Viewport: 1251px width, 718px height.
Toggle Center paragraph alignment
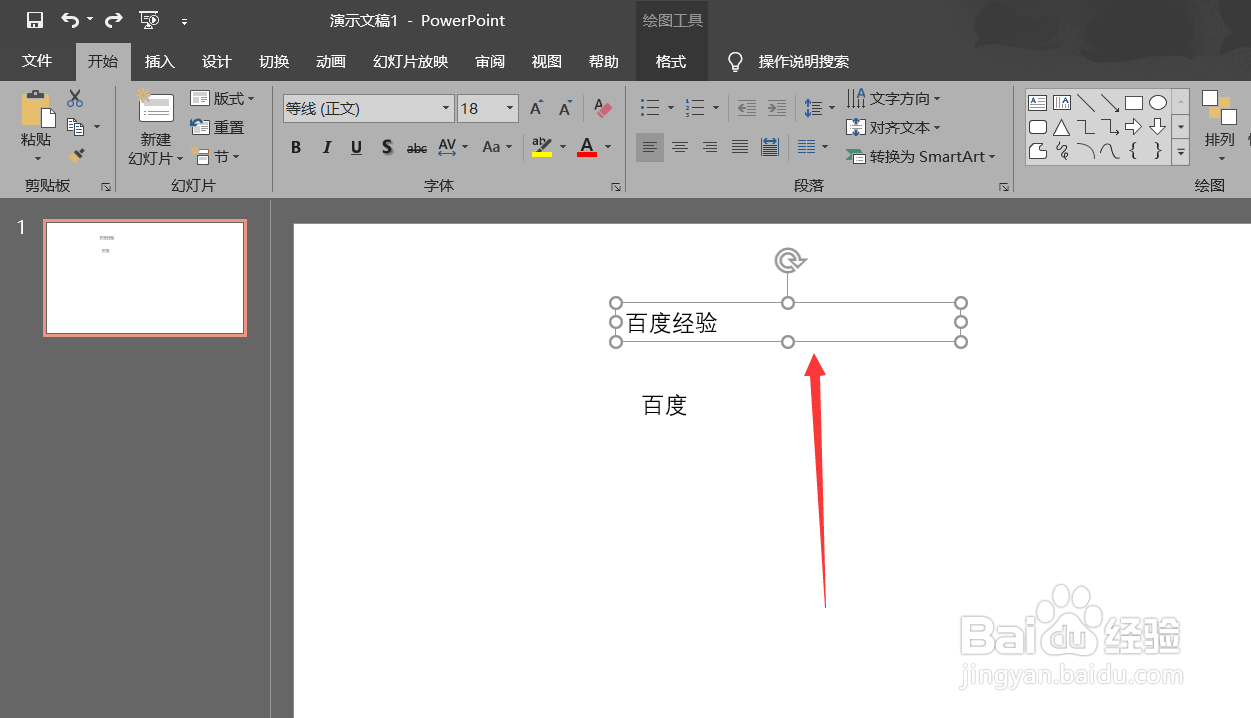(x=680, y=148)
